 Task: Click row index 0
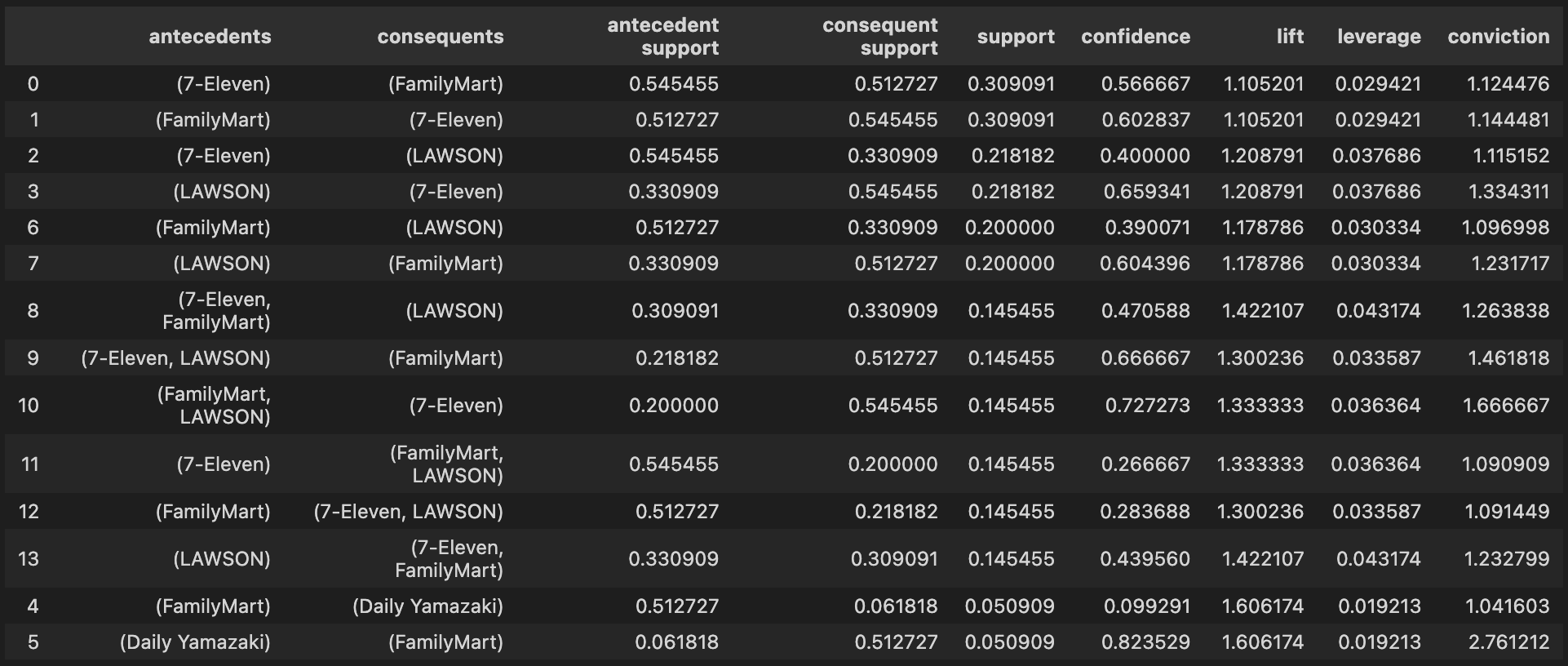[x=33, y=84]
